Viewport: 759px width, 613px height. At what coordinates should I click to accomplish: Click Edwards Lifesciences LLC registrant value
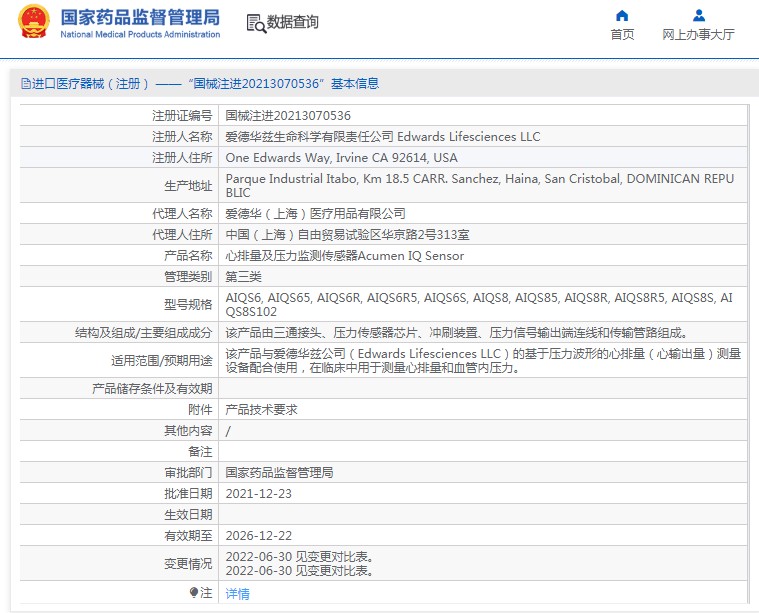pos(382,137)
